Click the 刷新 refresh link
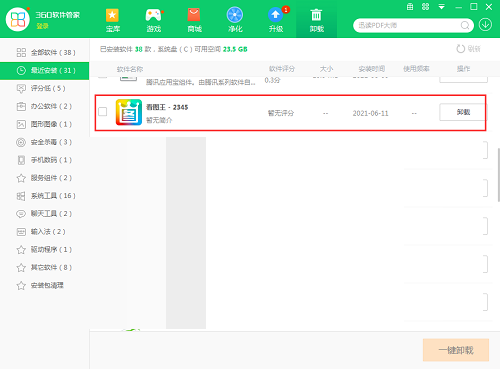The height and width of the screenshot is (369, 500). 468,49
